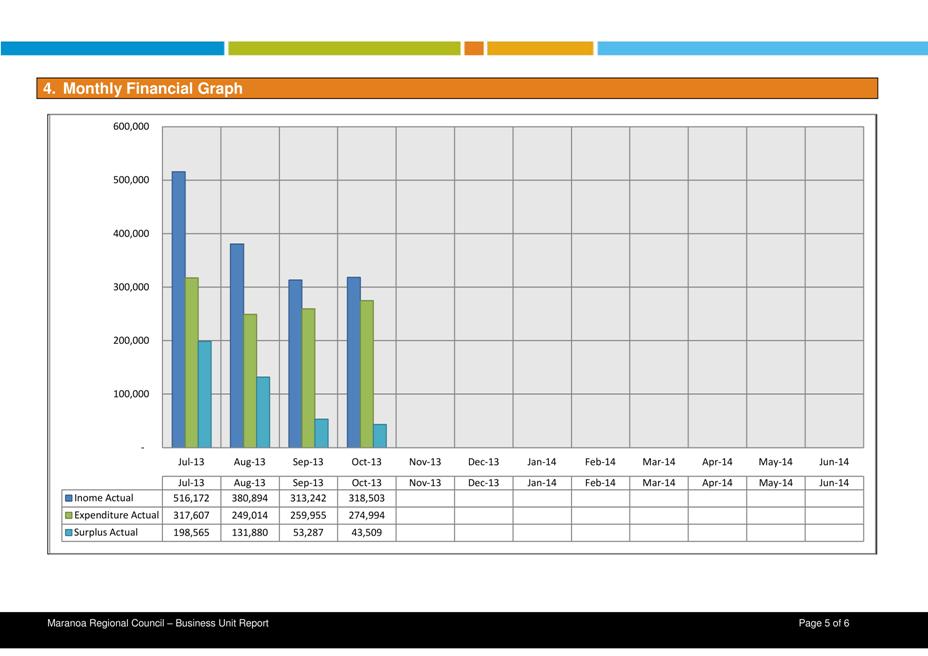Click the Sep-13 green expenditure bar
The height and width of the screenshot is (656, 928).
point(308,378)
